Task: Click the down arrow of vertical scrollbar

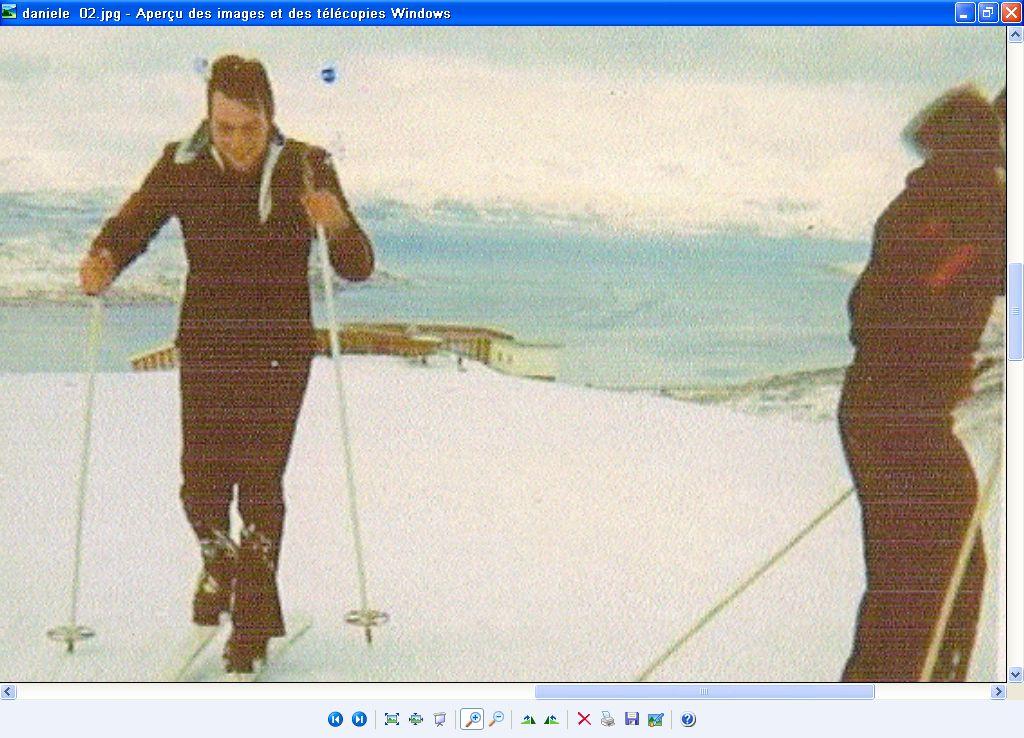Action: click(x=1015, y=674)
